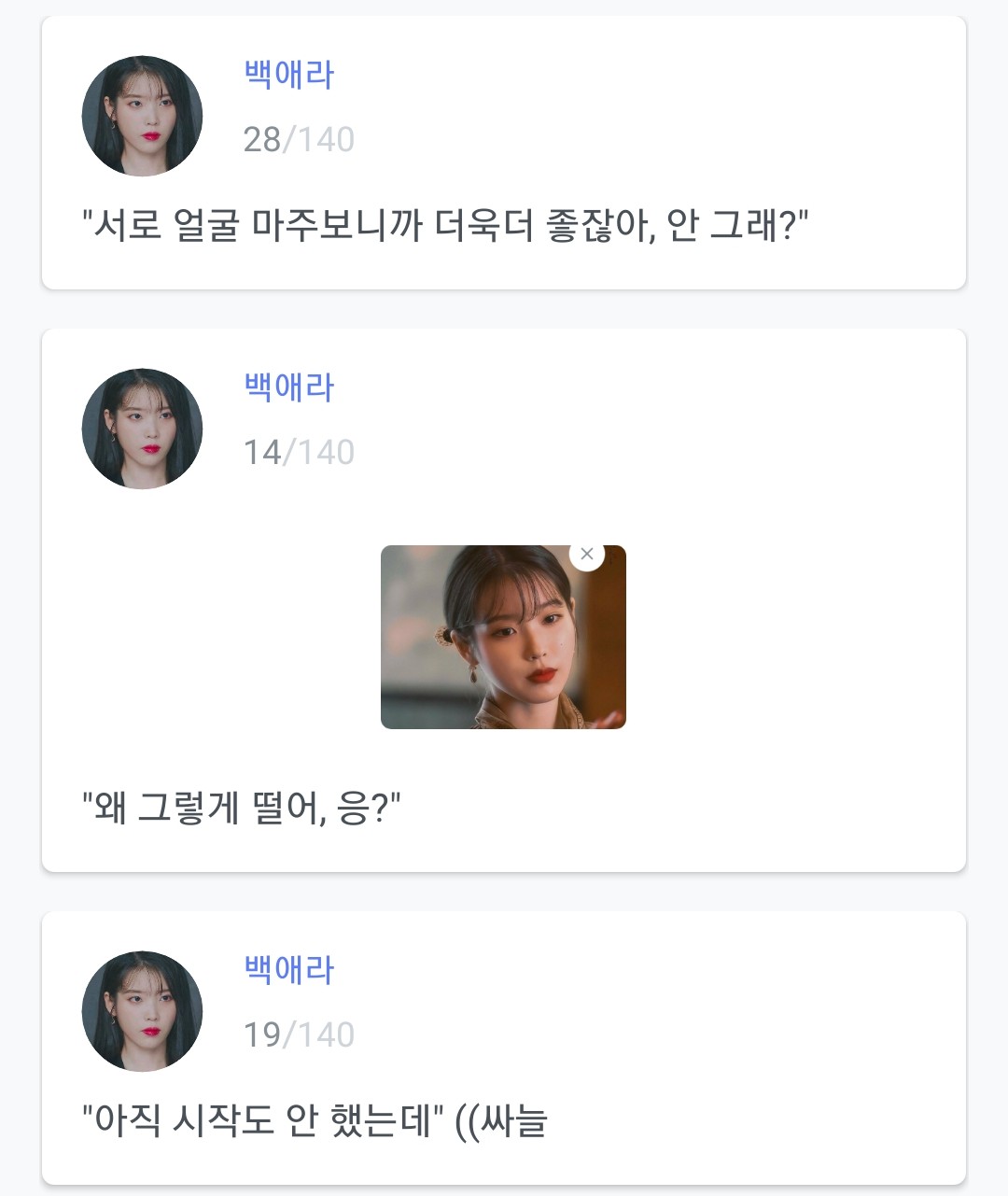This screenshot has width=1008, height=1196.
Task: Click the text starting with "서로 얼굴 마주보니까"
Action: pos(444,226)
